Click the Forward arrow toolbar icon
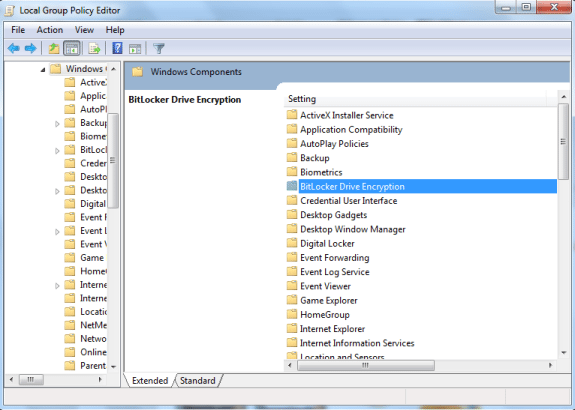575x410 pixels. [30, 48]
